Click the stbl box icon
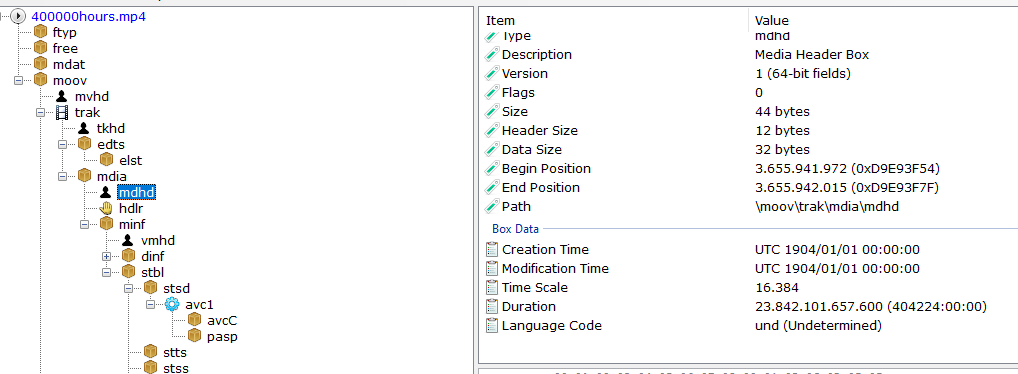The height and width of the screenshot is (374, 1018). pos(129,272)
